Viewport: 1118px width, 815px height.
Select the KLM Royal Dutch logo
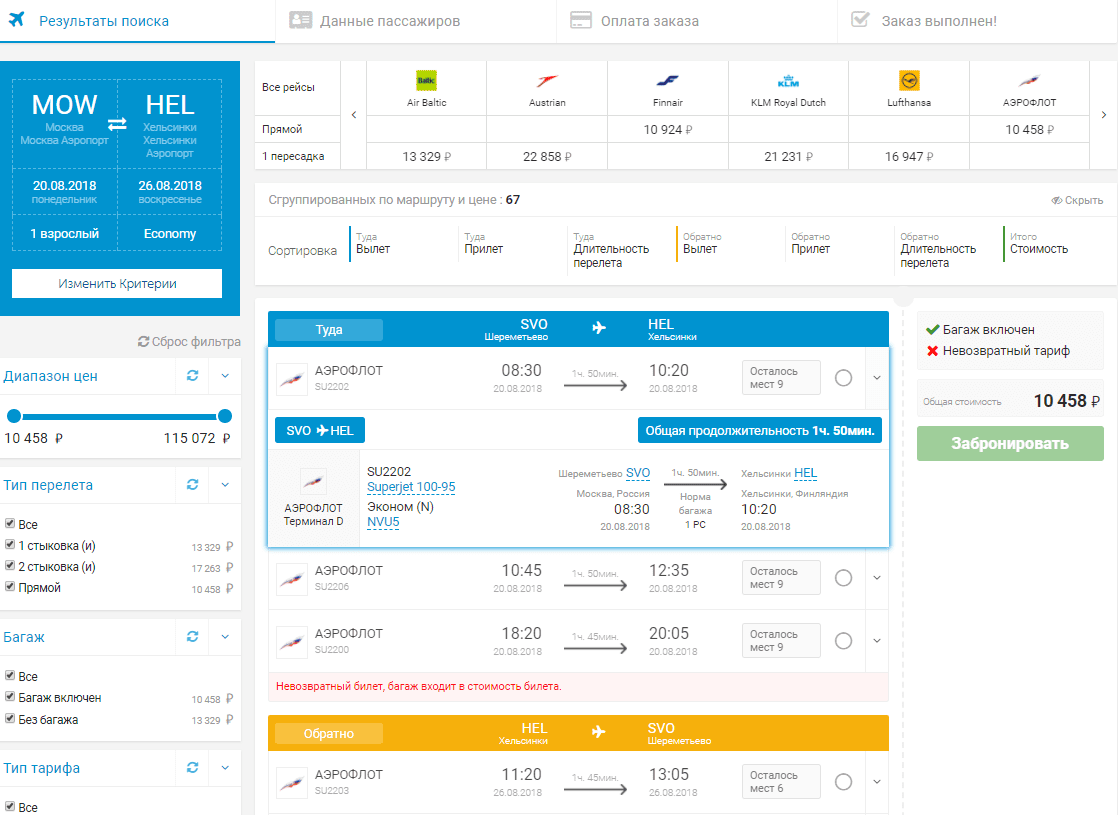coord(788,81)
